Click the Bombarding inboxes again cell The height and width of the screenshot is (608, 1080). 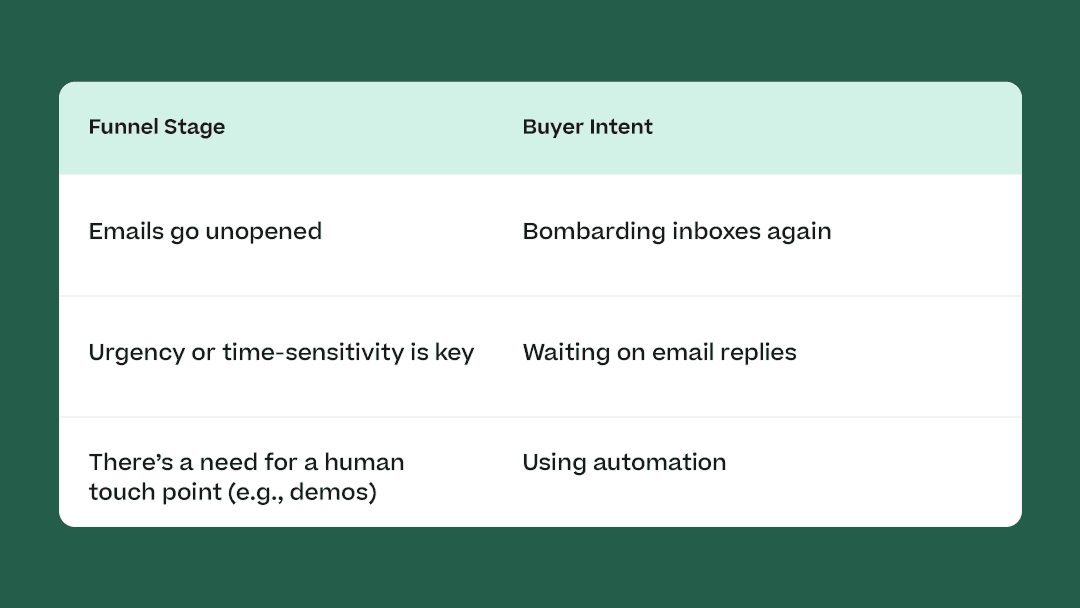[677, 231]
